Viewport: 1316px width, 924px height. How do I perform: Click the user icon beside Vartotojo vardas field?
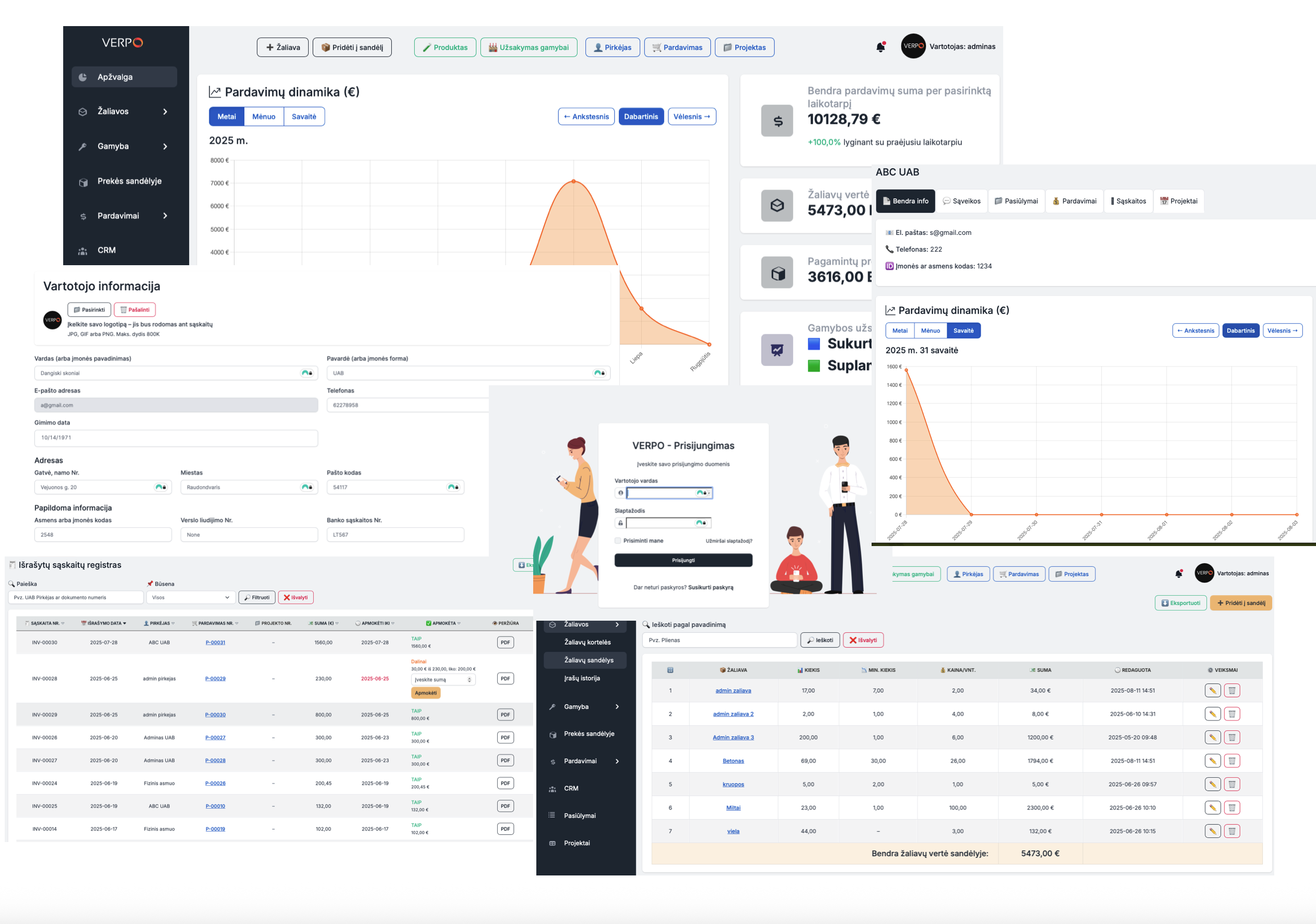click(x=621, y=493)
